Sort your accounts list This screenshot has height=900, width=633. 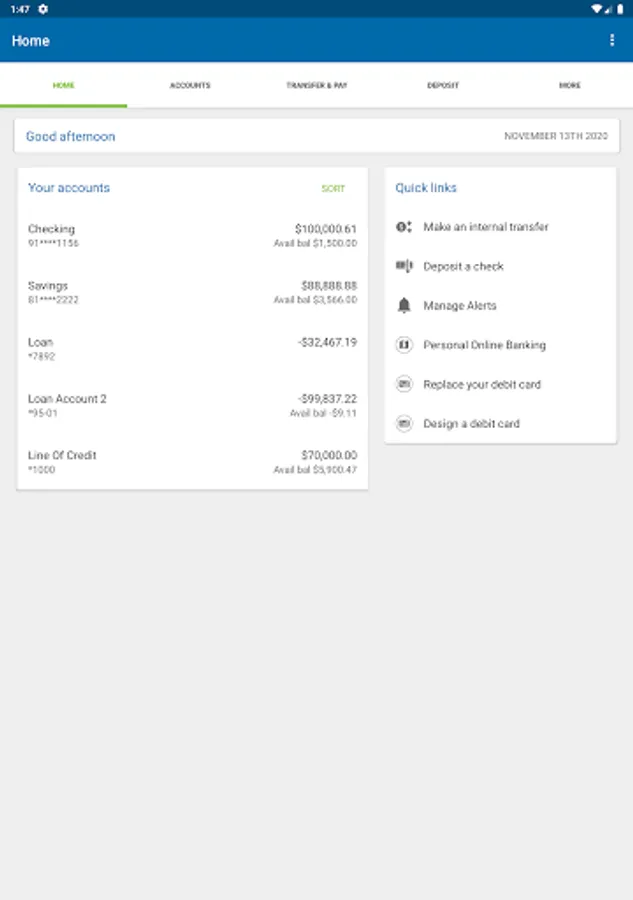(333, 188)
